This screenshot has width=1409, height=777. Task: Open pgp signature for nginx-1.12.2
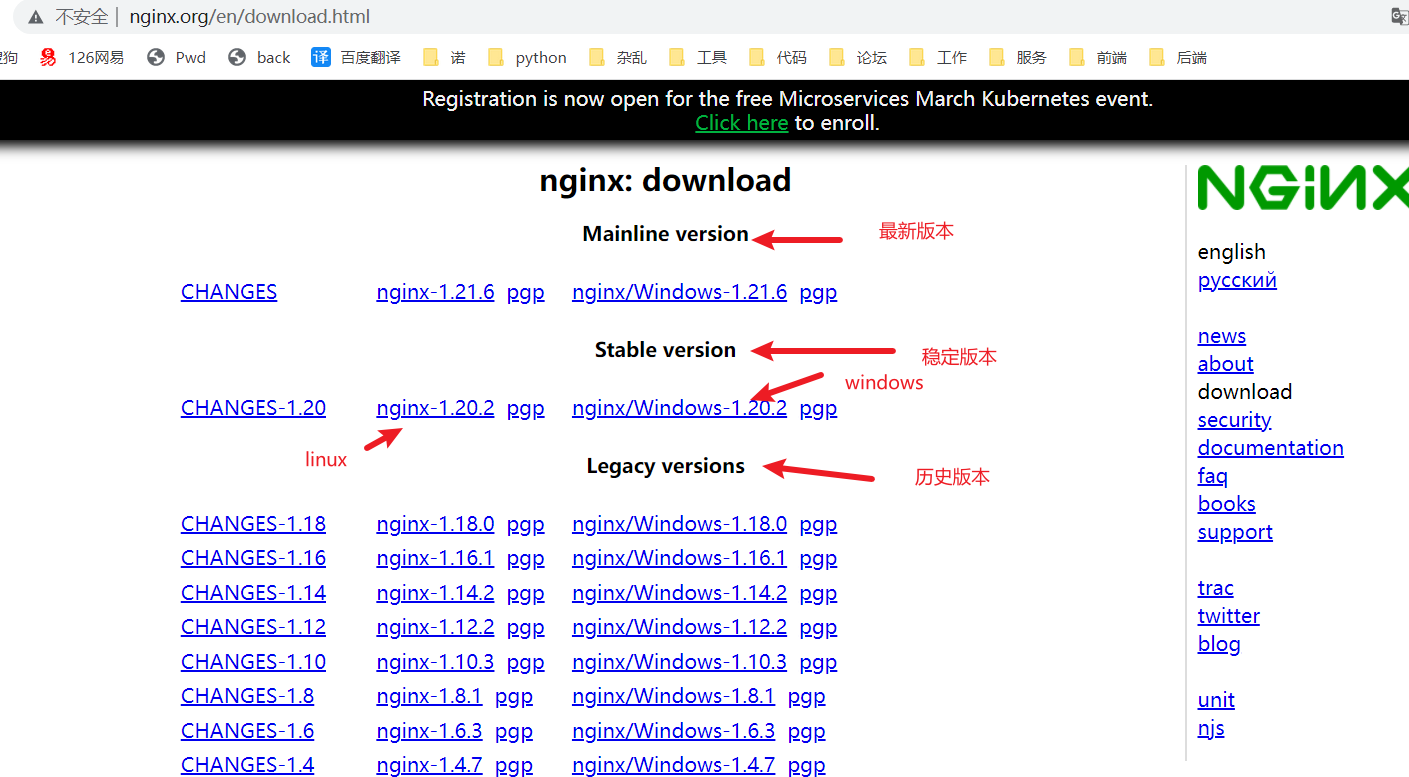click(x=526, y=628)
